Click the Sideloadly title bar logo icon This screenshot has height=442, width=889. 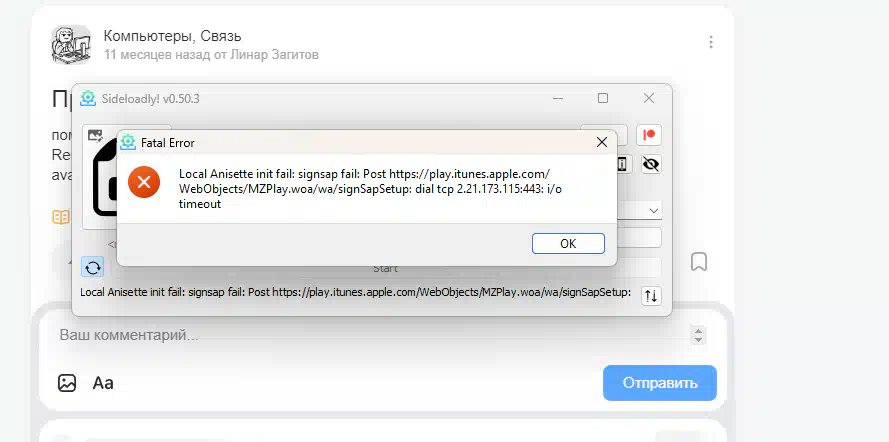[x=88, y=99]
